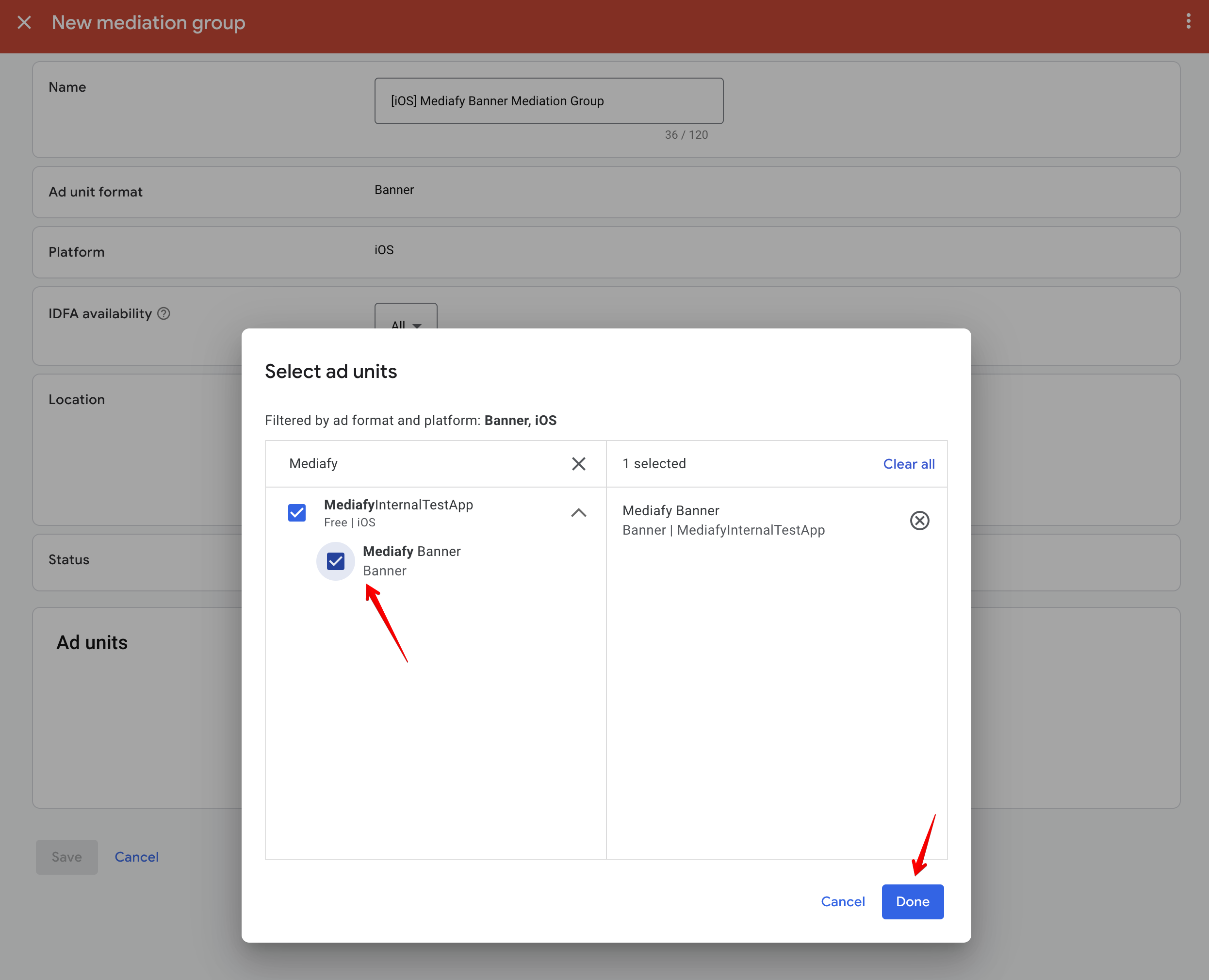The width and height of the screenshot is (1209, 980).
Task: Uncheck the Mediafy Banner ad unit
Action: (335, 560)
